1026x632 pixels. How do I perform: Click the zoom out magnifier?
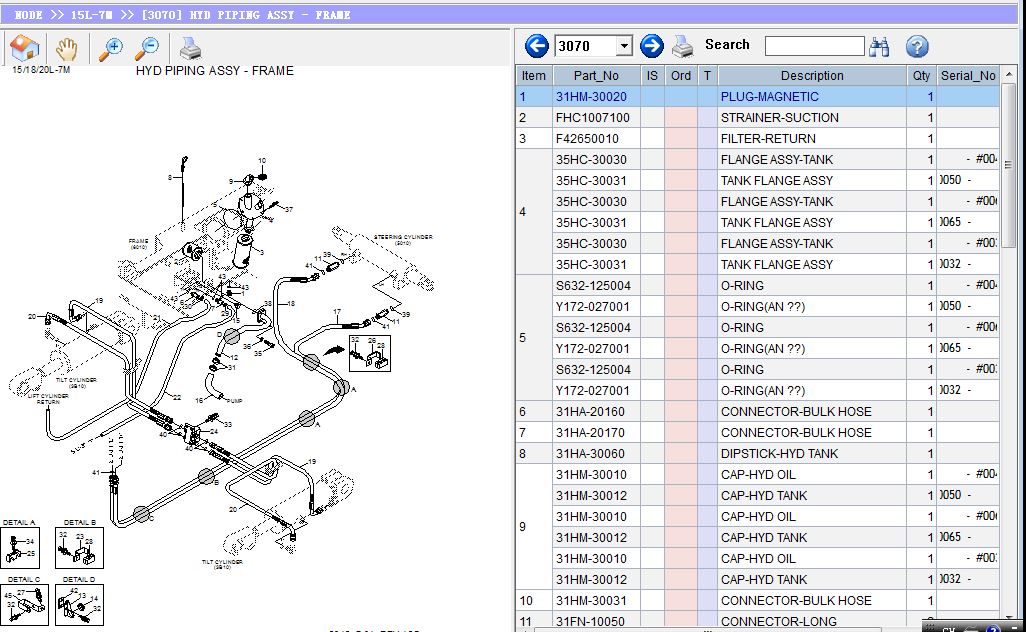[147, 47]
